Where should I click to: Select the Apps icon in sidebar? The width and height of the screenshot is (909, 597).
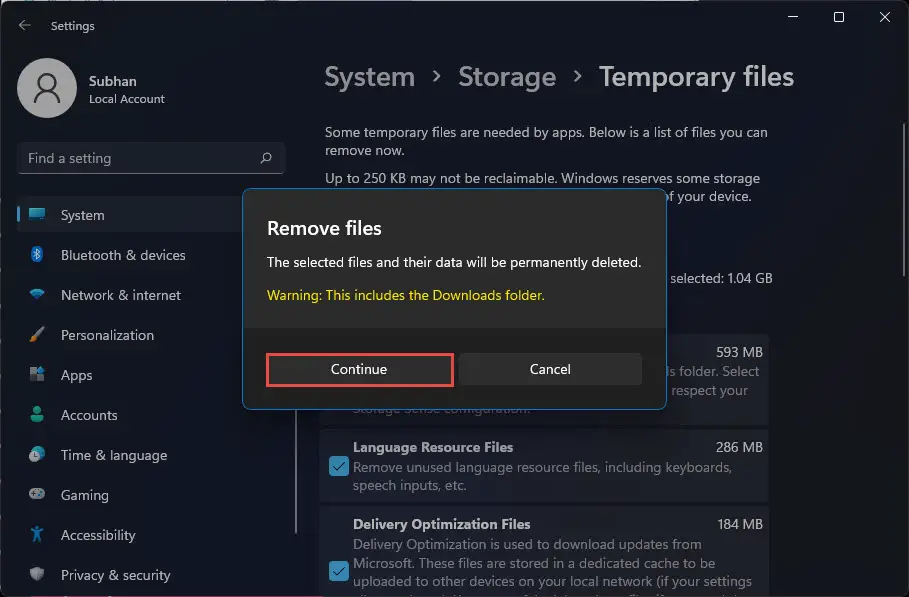click(x=37, y=374)
